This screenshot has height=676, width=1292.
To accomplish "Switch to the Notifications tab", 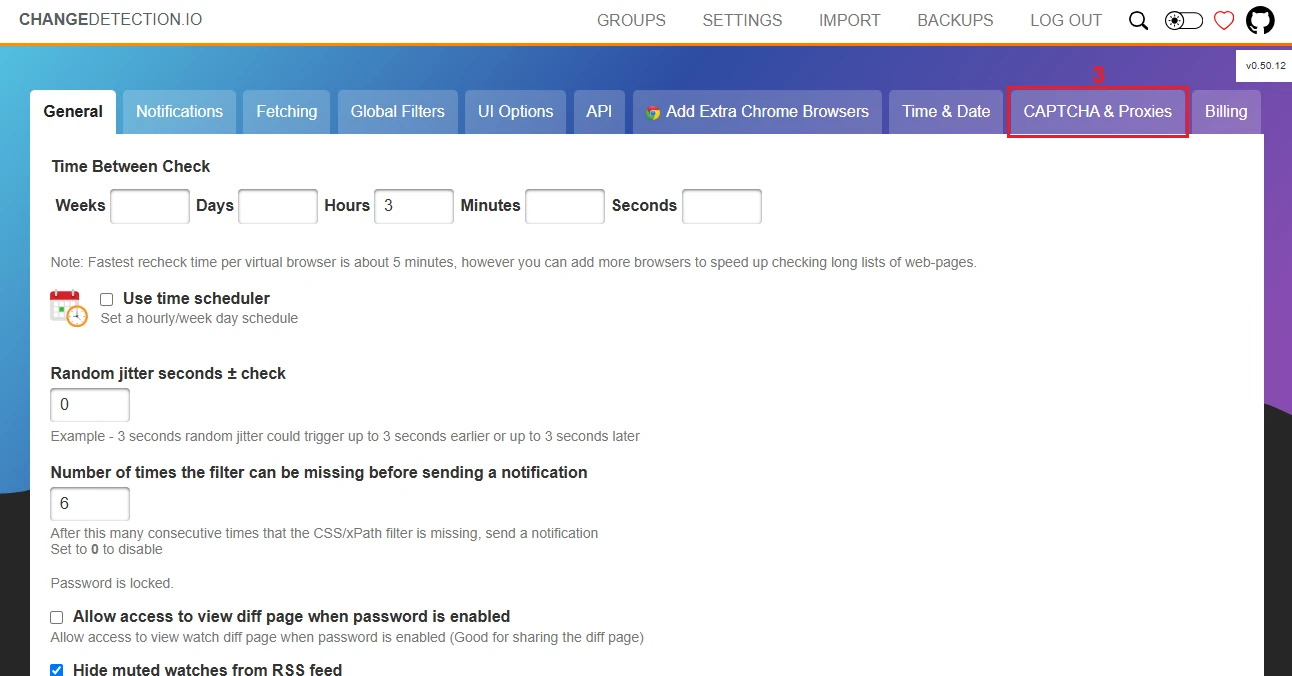I will click(x=179, y=112).
